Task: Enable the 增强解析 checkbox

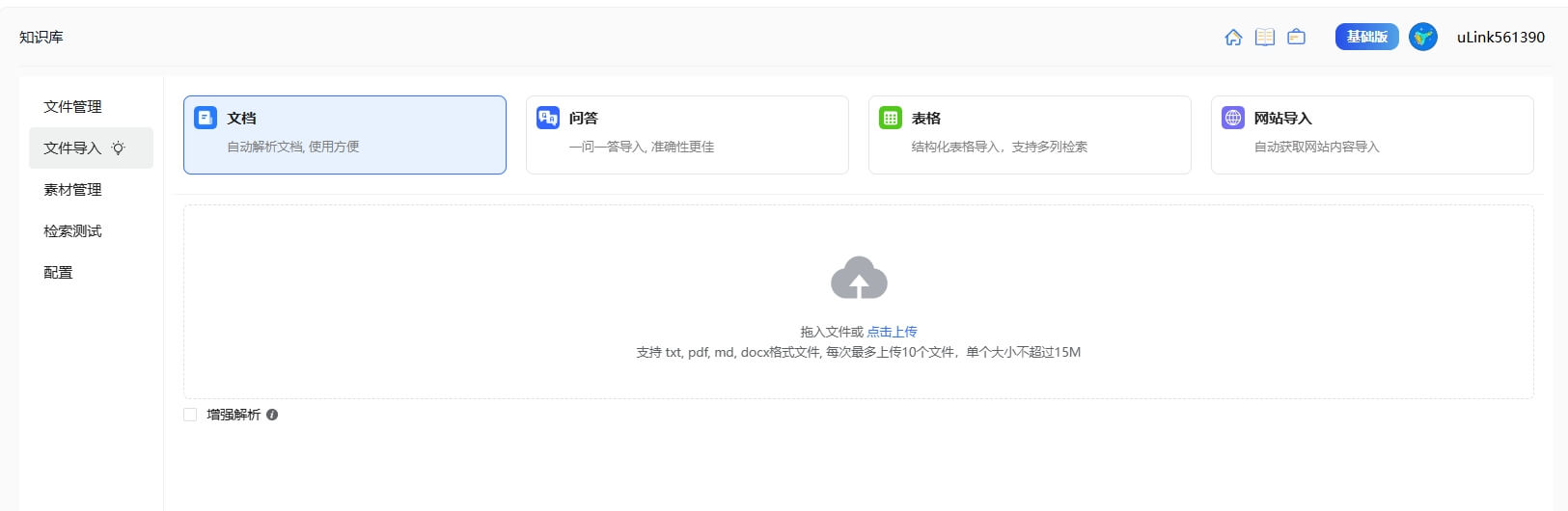Action: pos(190,415)
